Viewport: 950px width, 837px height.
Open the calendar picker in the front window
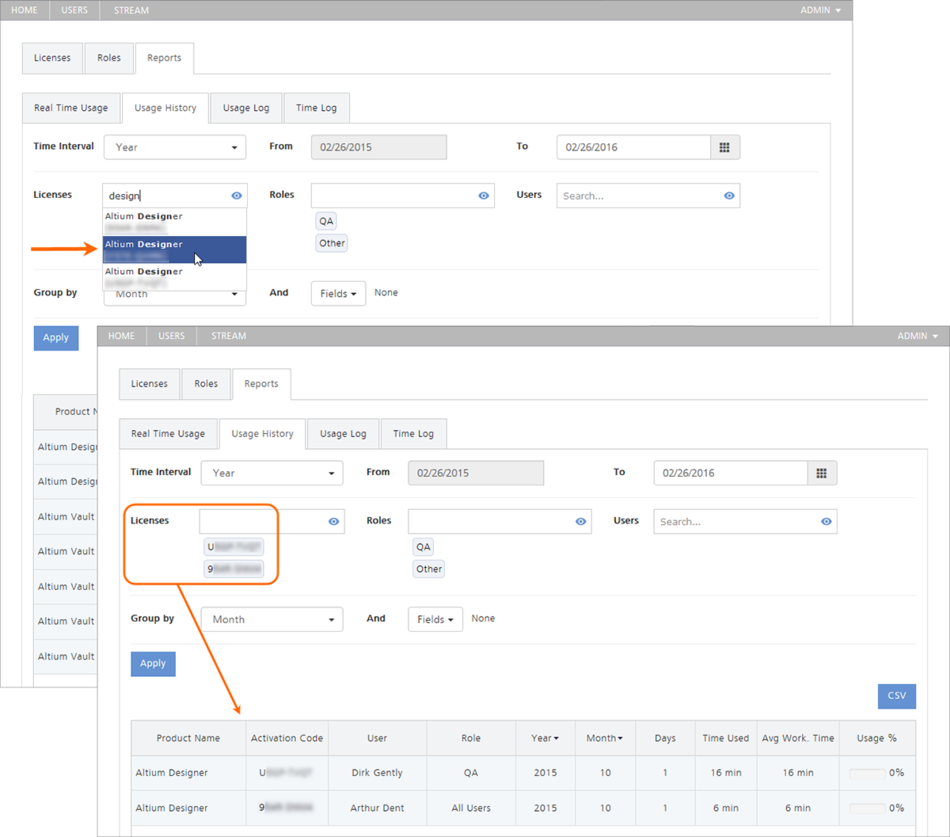tap(821, 473)
